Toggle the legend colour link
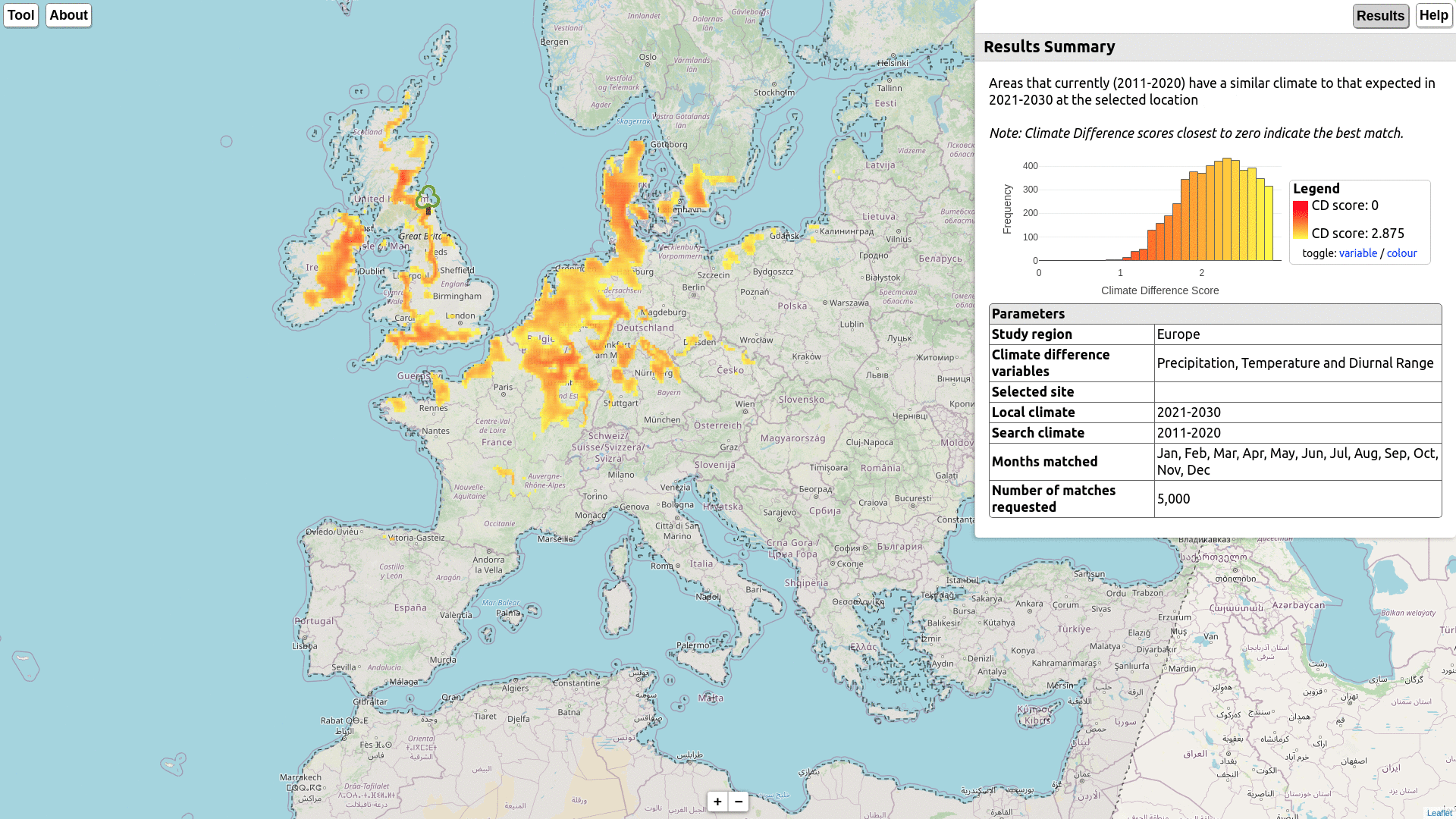Image resolution: width=1456 pixels, height=819 pixels. (1401, 253)
